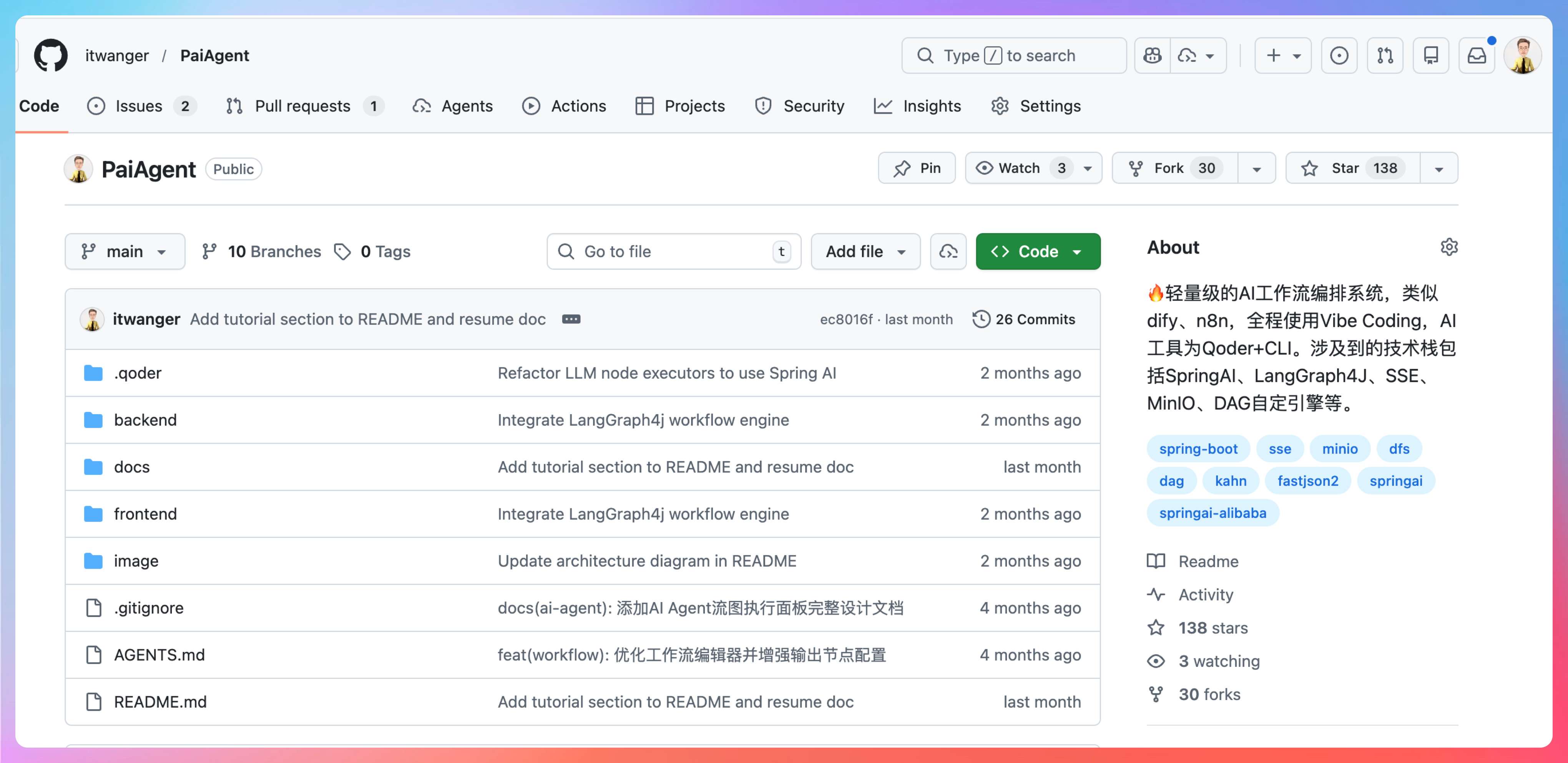The width and height of the screenshot is (1568, 763).
Task: Open the Insights tab
Action: point(931,106)
